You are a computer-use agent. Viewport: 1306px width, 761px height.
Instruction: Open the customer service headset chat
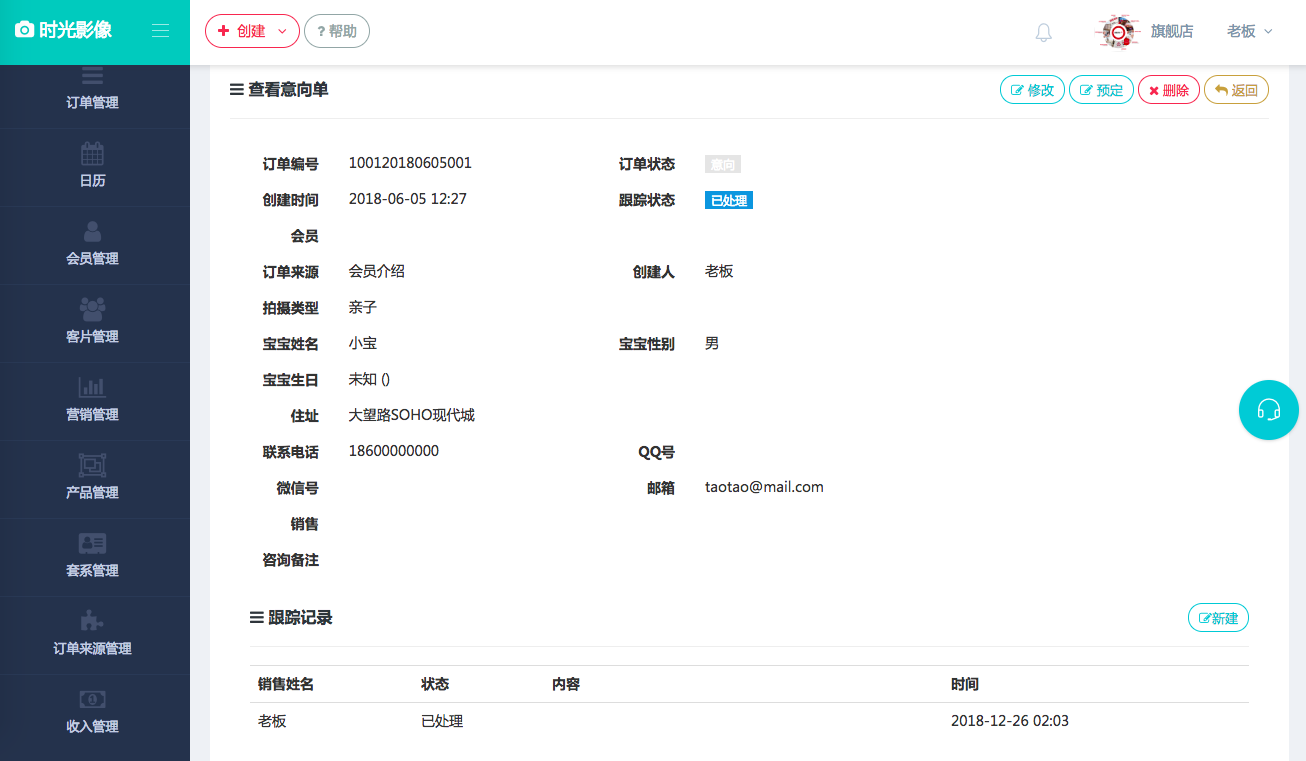[1268, 410]
